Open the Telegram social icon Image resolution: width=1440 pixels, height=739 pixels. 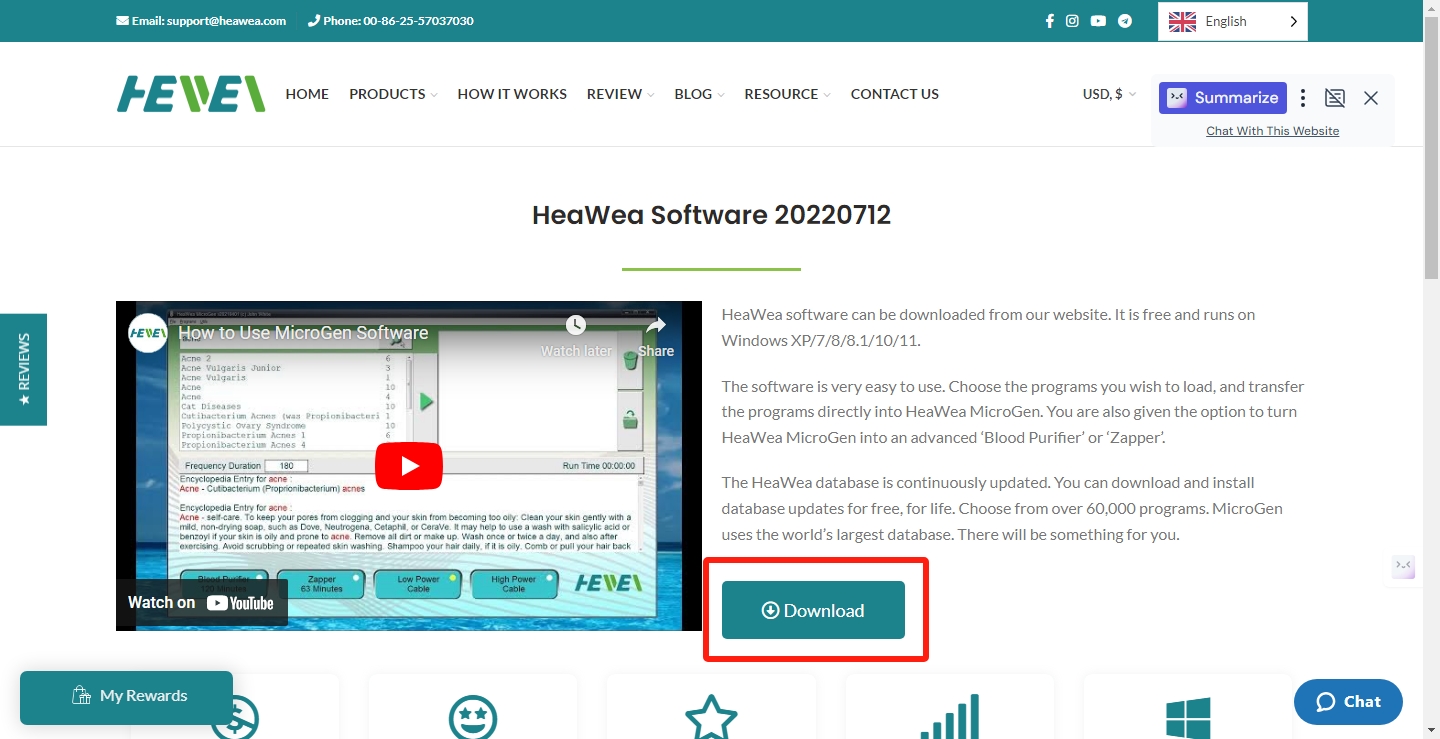1125,21
